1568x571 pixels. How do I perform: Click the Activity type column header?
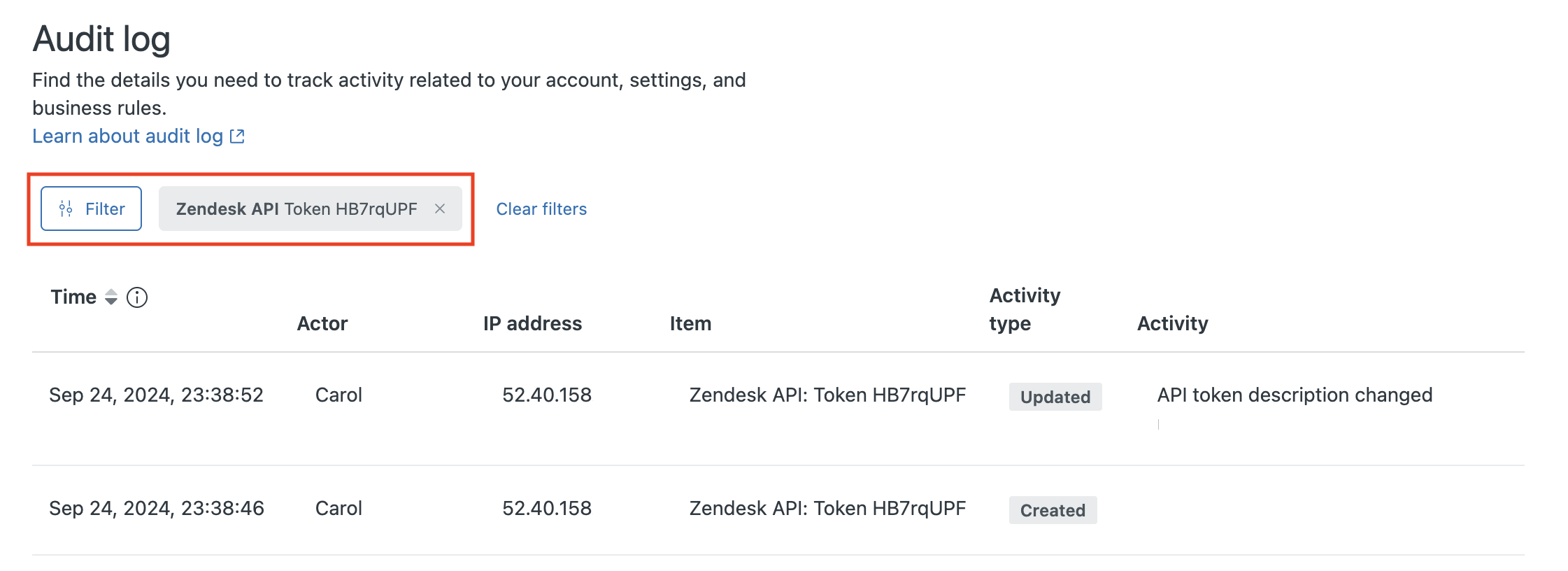(x=1025, y=309)
